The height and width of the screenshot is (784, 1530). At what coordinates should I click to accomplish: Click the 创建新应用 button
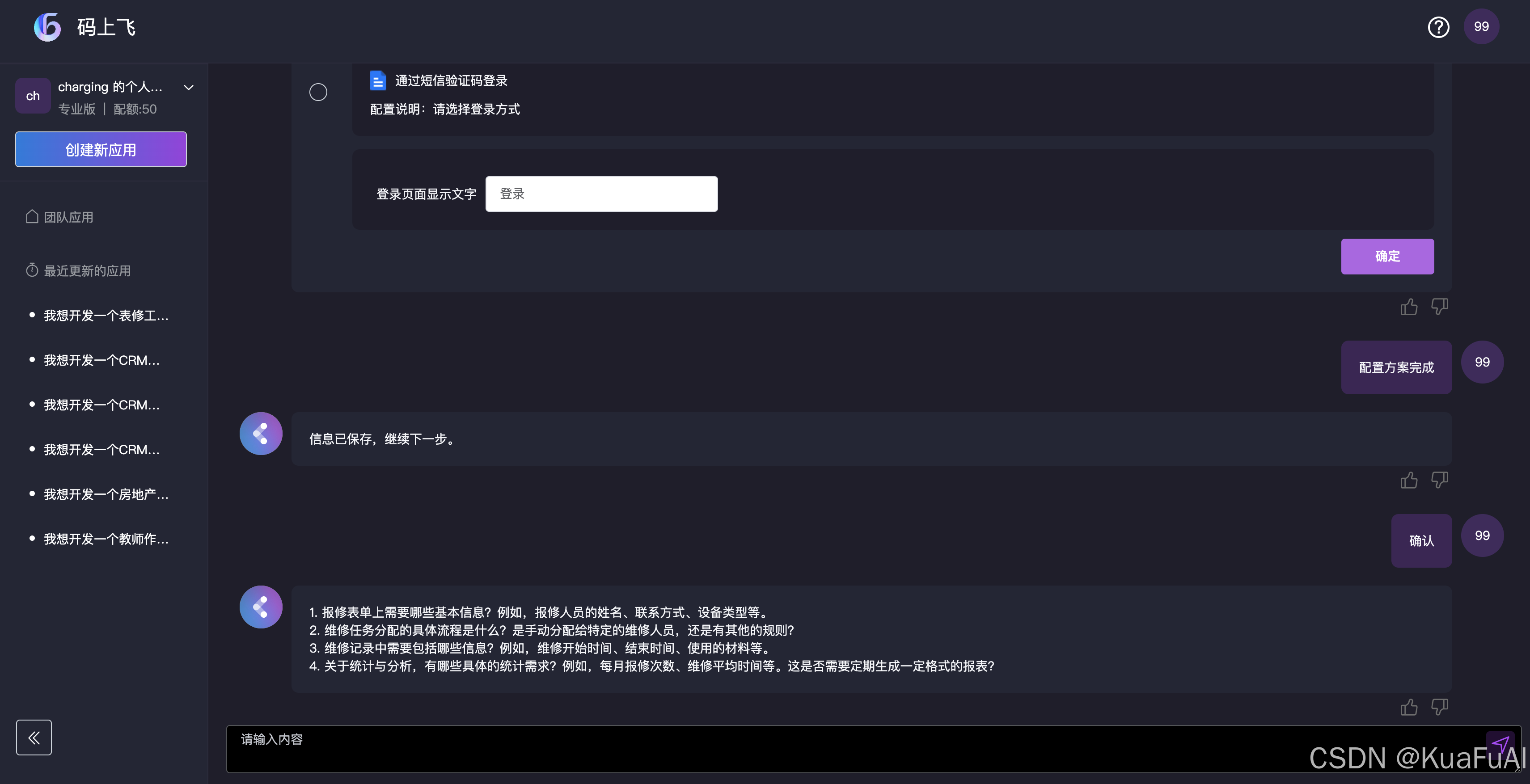(x=101, y=150)
